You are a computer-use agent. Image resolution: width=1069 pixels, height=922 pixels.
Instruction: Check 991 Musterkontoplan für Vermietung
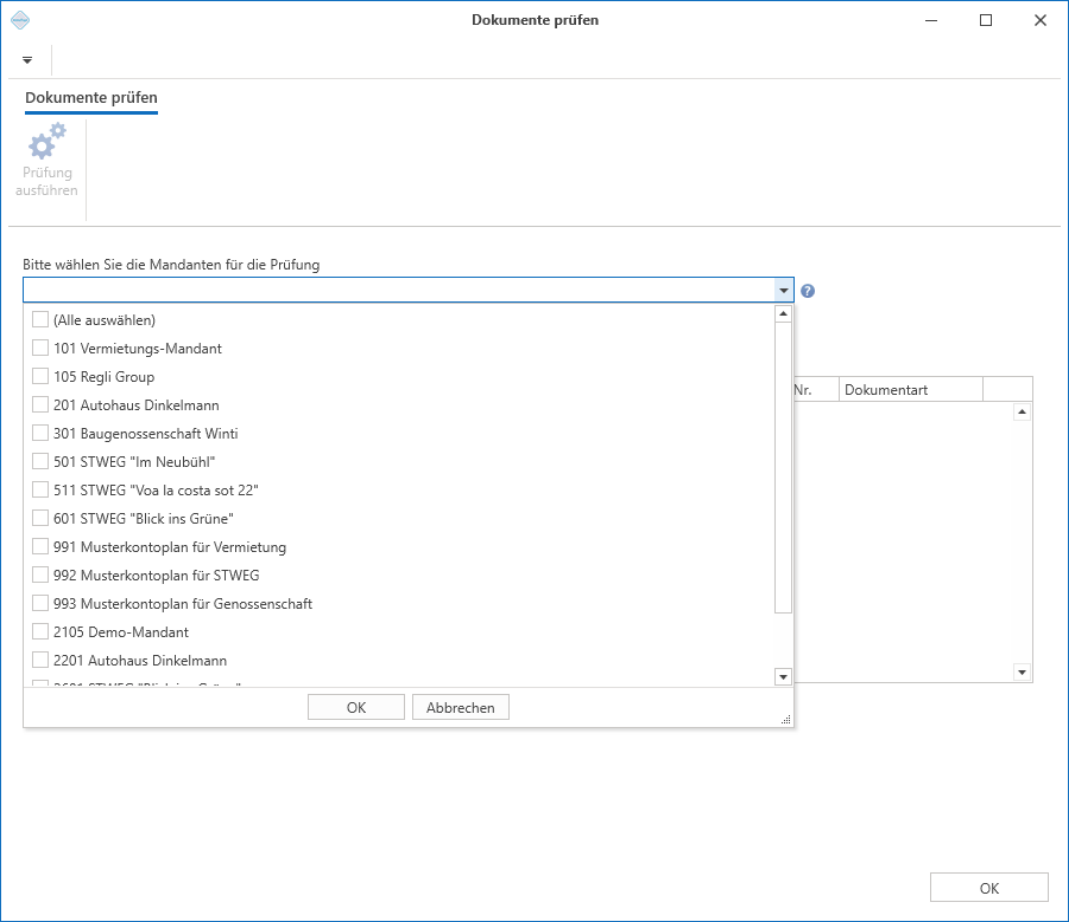[40, 546]
